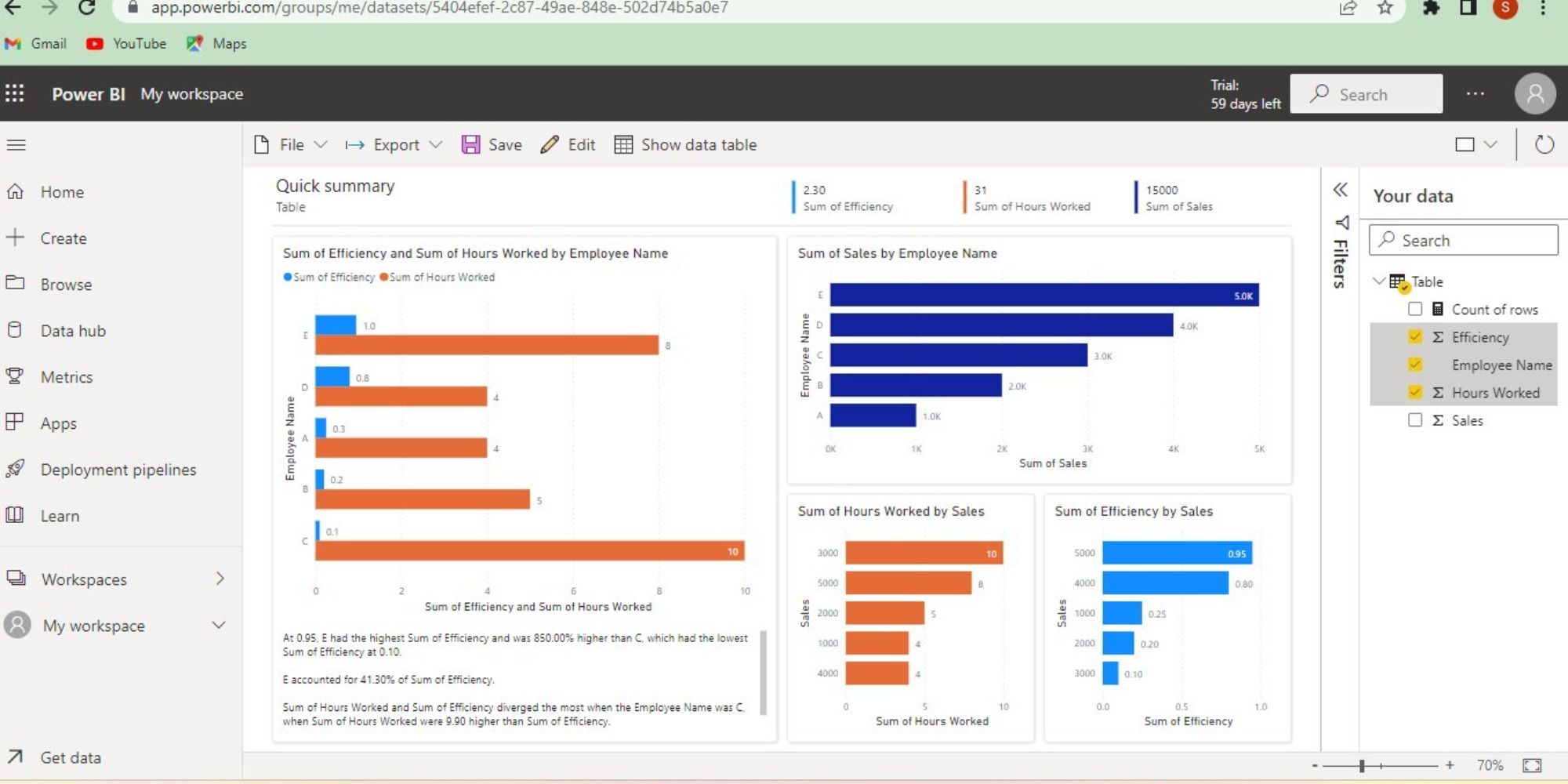
Task: Expand the My workspace chevron
Action: click(219, 625)
